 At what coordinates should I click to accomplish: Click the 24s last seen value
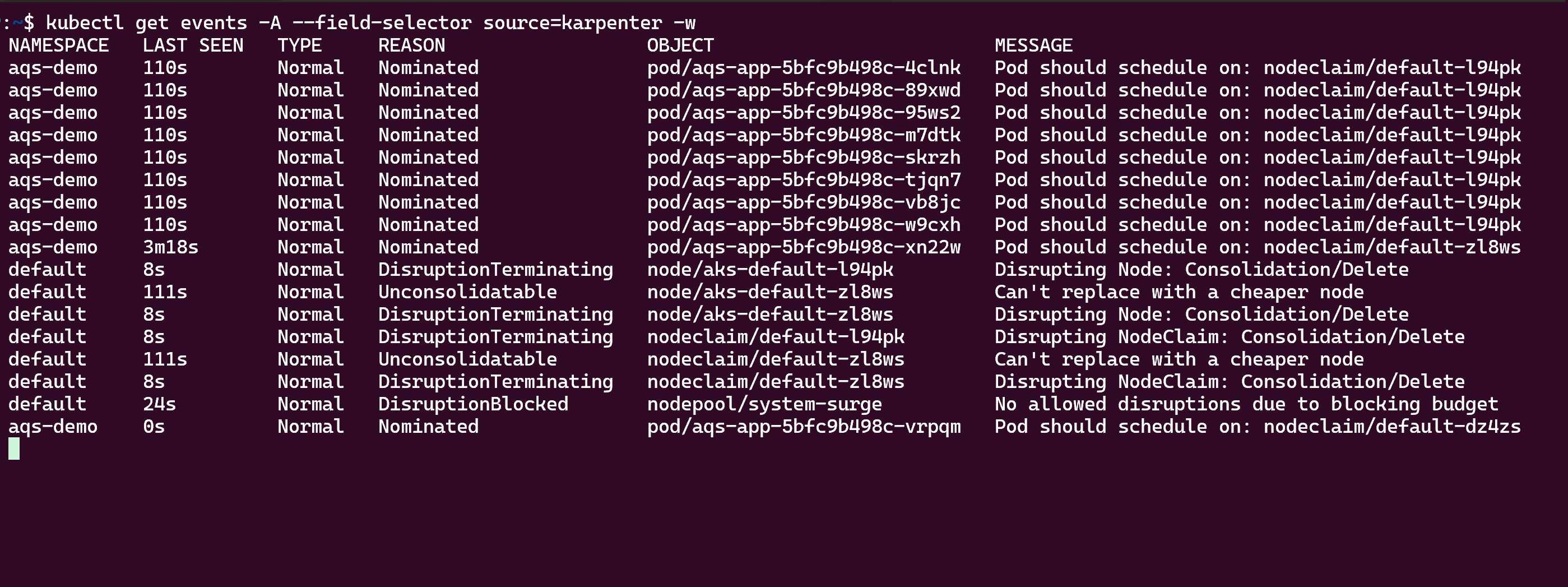click(x=160, y=404)
